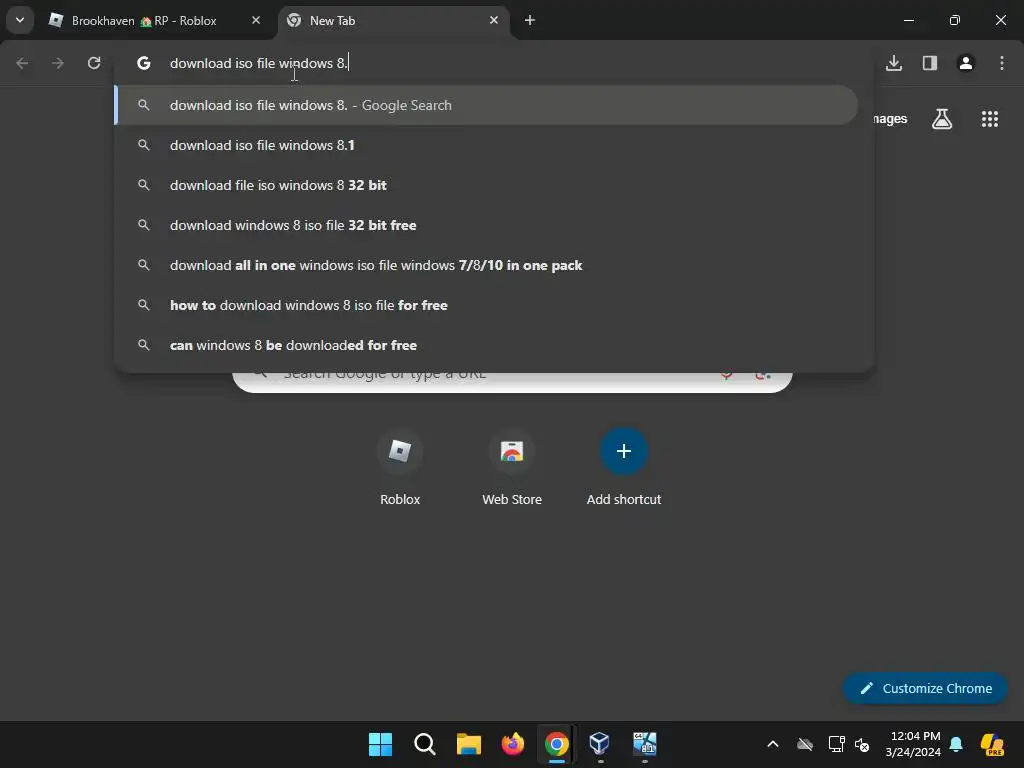Open the Windows Start menu
The image size is (1024, 768).
tap(380, 744)
